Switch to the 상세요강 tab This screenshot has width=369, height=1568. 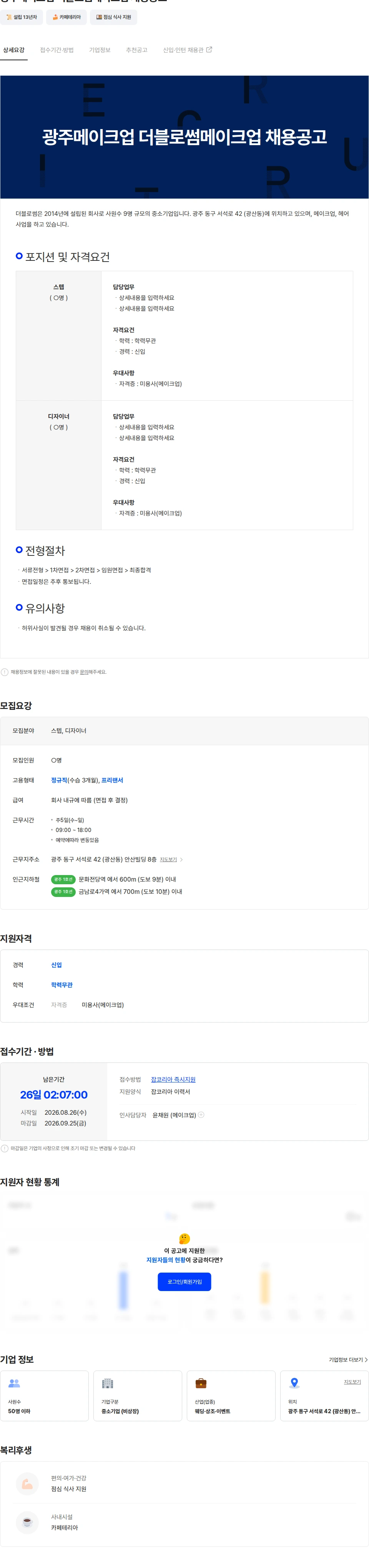(x=14, y=50)
